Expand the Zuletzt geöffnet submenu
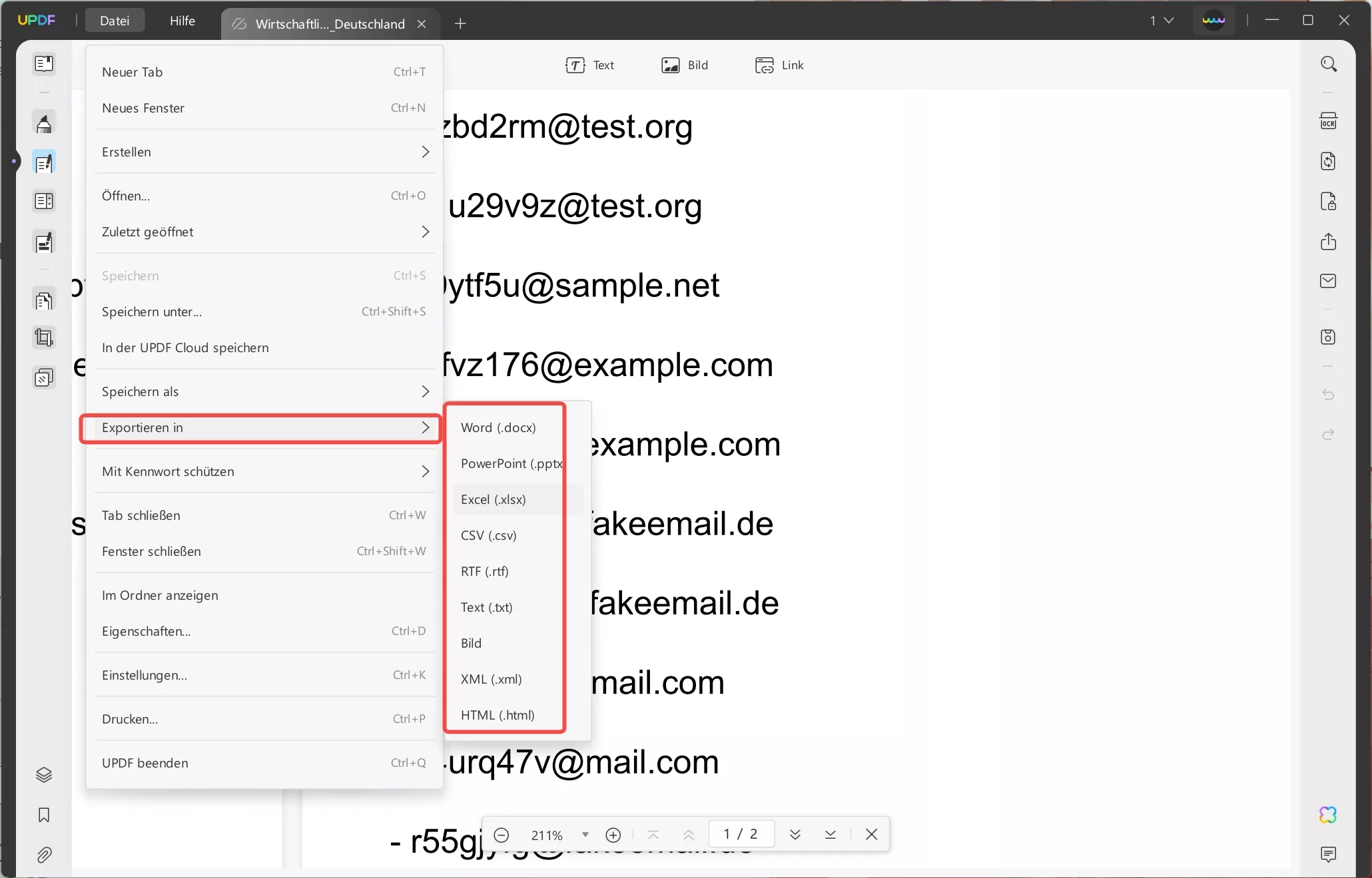Screen dimensions: 1372x878 264,232
